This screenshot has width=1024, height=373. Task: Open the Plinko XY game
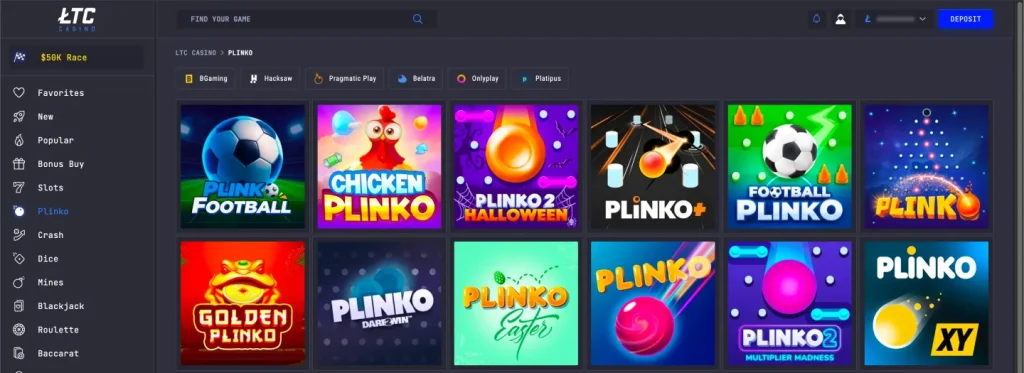point(927,303)
